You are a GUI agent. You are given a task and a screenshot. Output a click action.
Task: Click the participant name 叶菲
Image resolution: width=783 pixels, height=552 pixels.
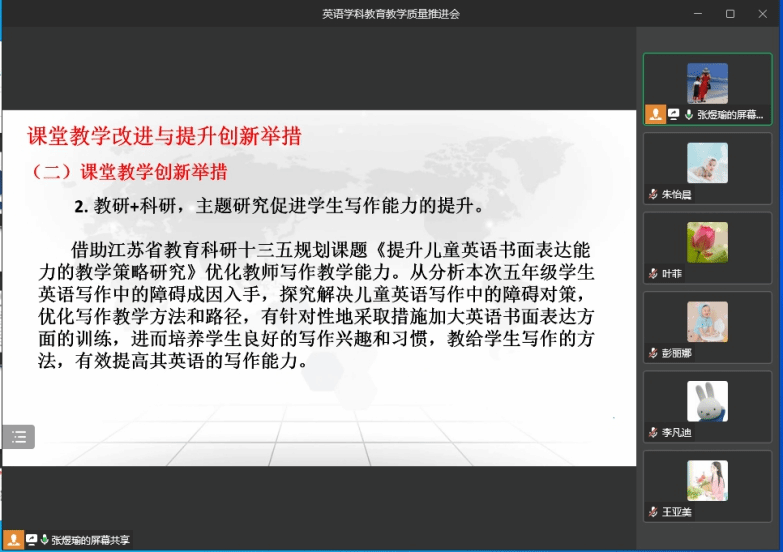pyautogui.click(x=672, y=274)
